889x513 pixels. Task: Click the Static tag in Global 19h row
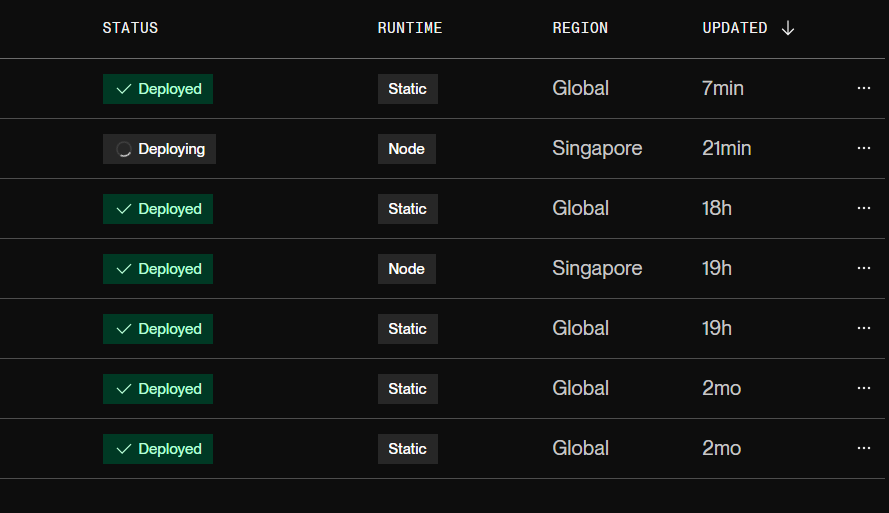[x=408, y=329]
